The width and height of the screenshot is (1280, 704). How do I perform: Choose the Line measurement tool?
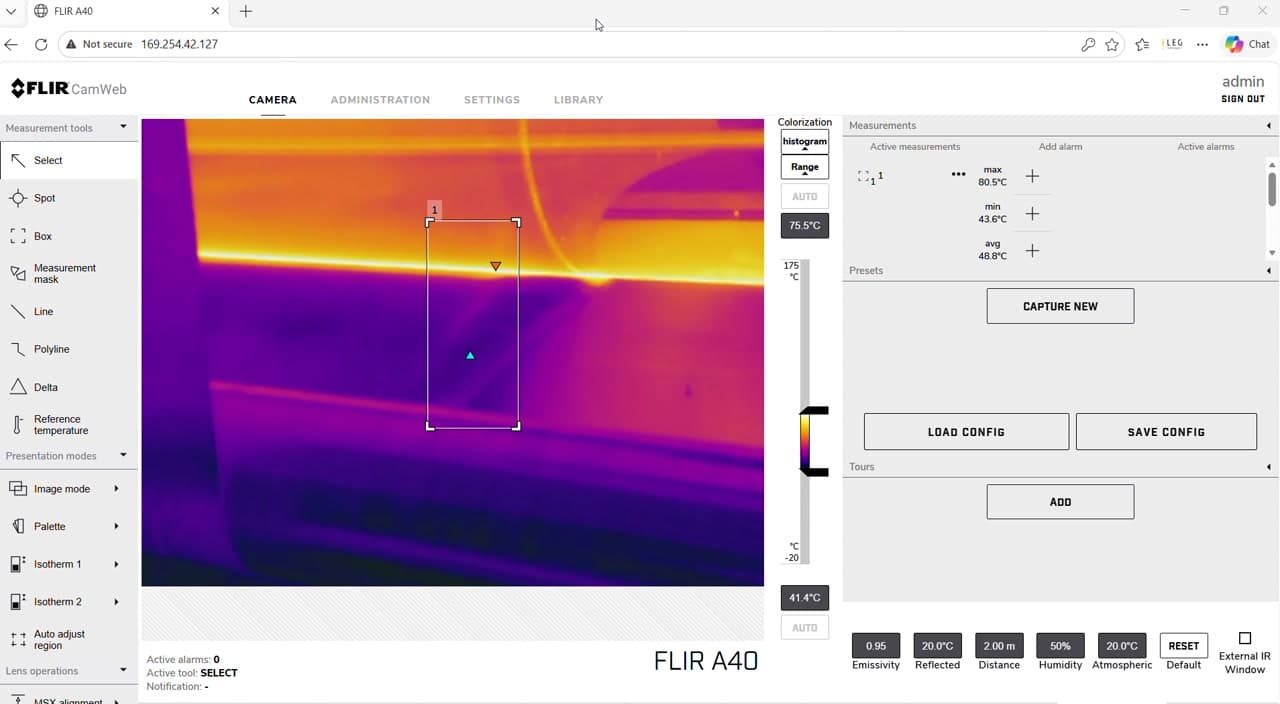coord(43,311)
